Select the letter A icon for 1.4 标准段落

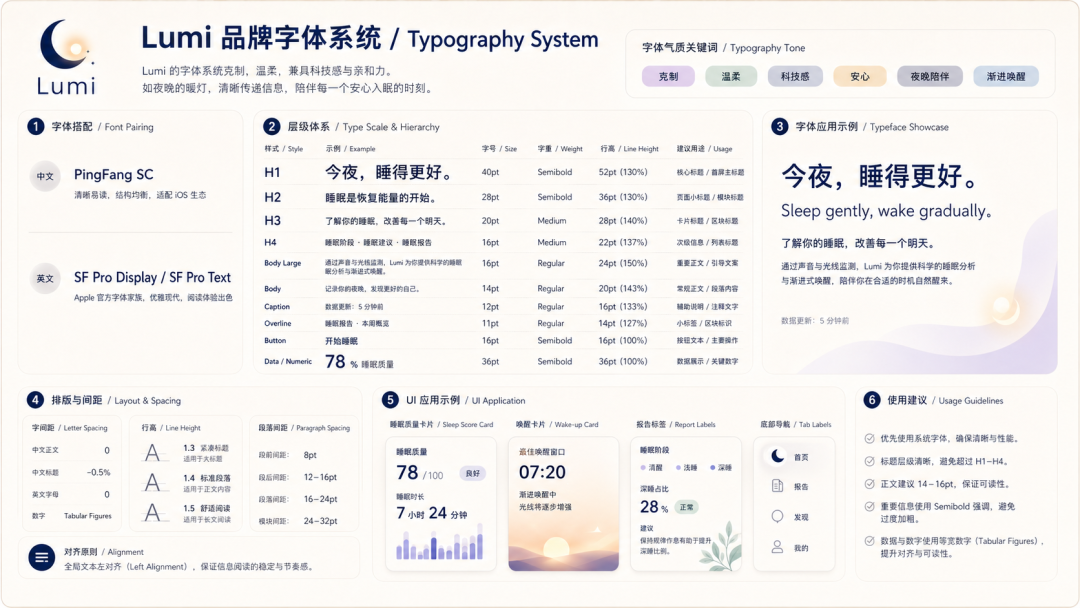[x=153, y=483]
